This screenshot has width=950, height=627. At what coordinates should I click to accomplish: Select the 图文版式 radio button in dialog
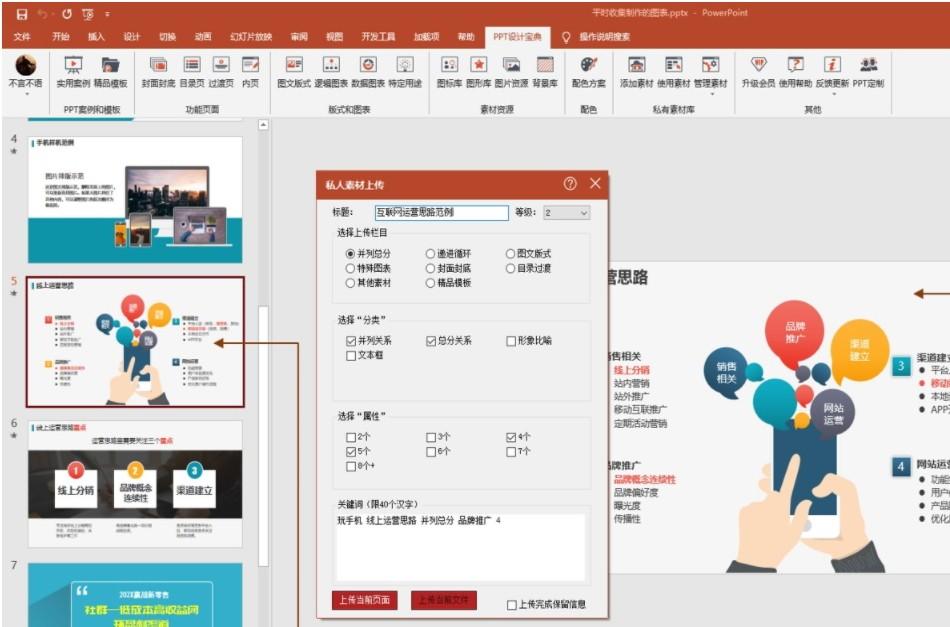click(x=510, y=253)
